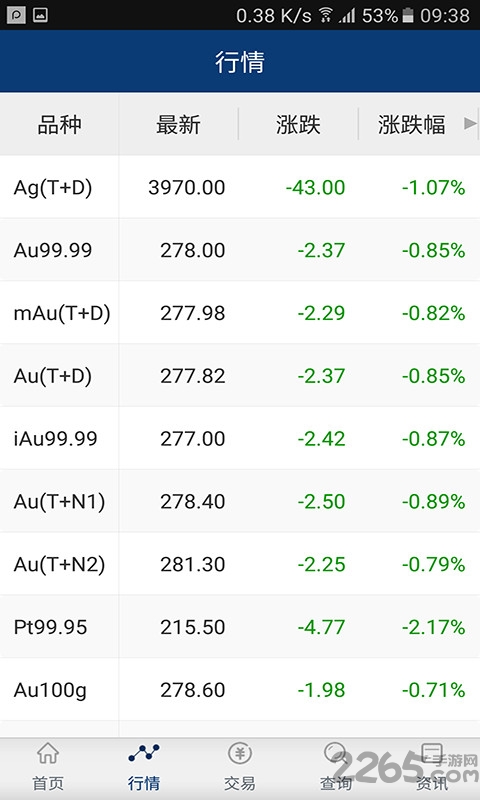480x800 pixels.
Task: Sort by 涨跌幅 column header
Action: 412,124
